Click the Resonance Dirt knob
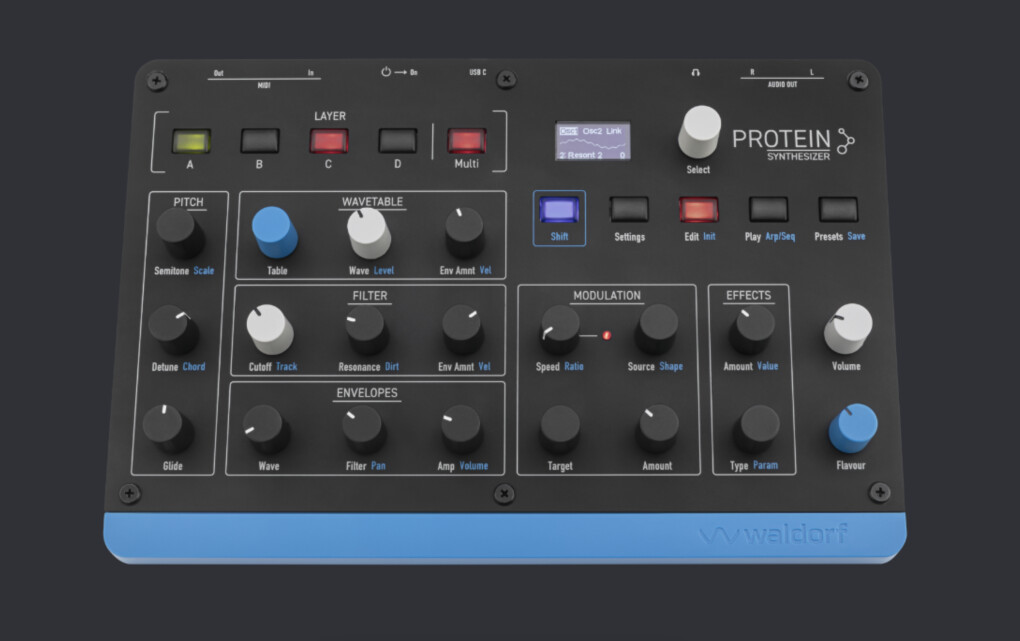1020x641 pixels. (x=366, y=331)
